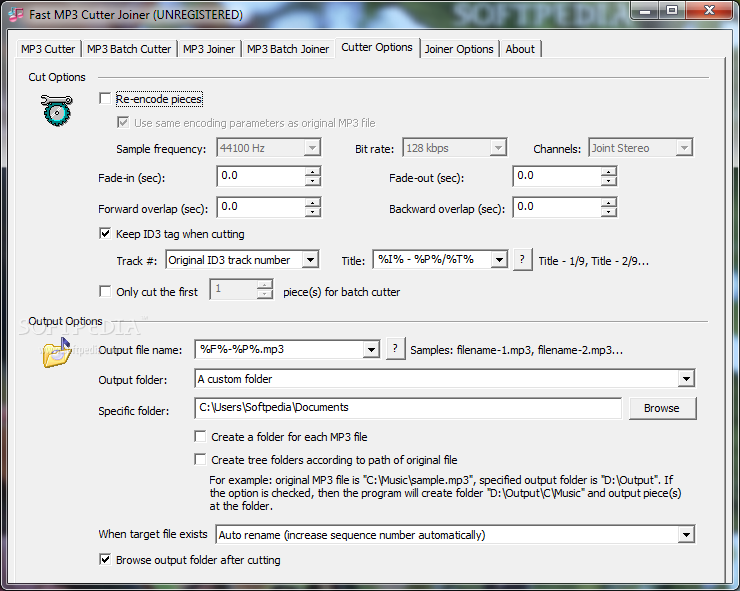Maximize the Fast MP3 Cutter Joiner window
The width and height of the screenshot is (740, 591).
(673, 10)
